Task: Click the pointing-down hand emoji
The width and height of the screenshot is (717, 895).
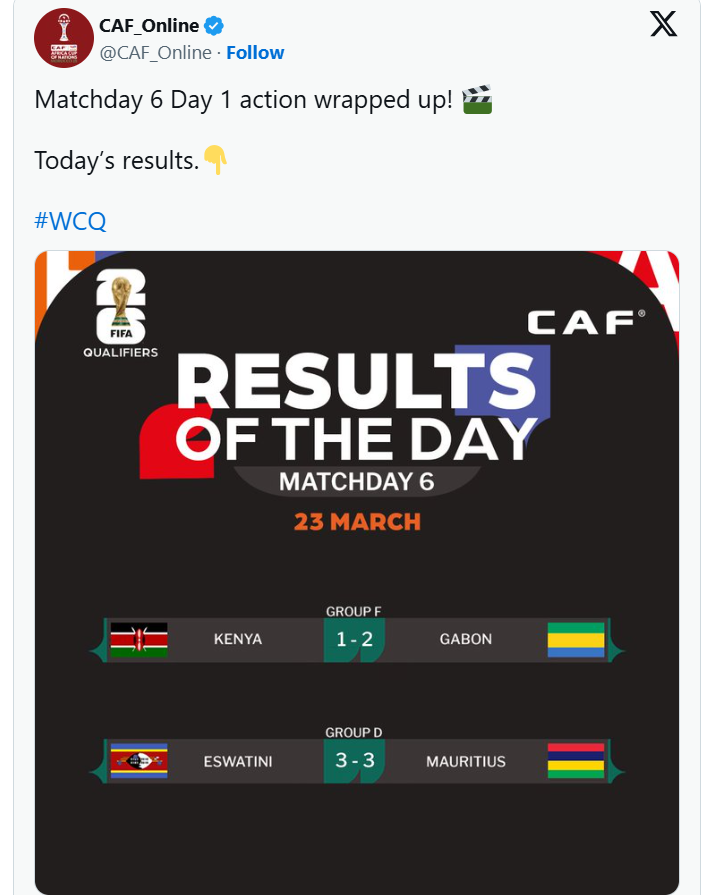Action: (216, 160)
